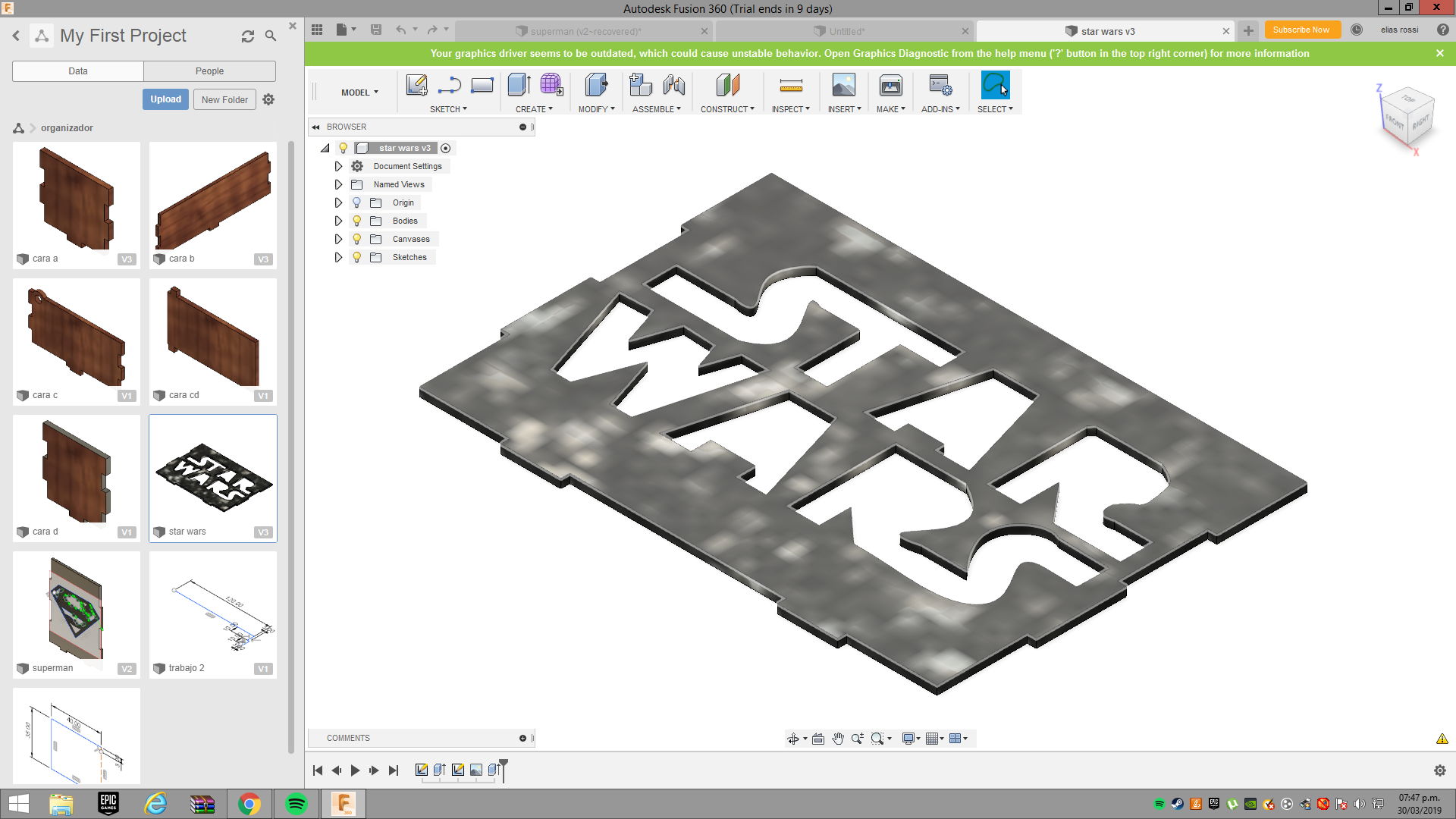
Task: Open the MODEL workspace dropdown
Action: (x=359, y=93)
